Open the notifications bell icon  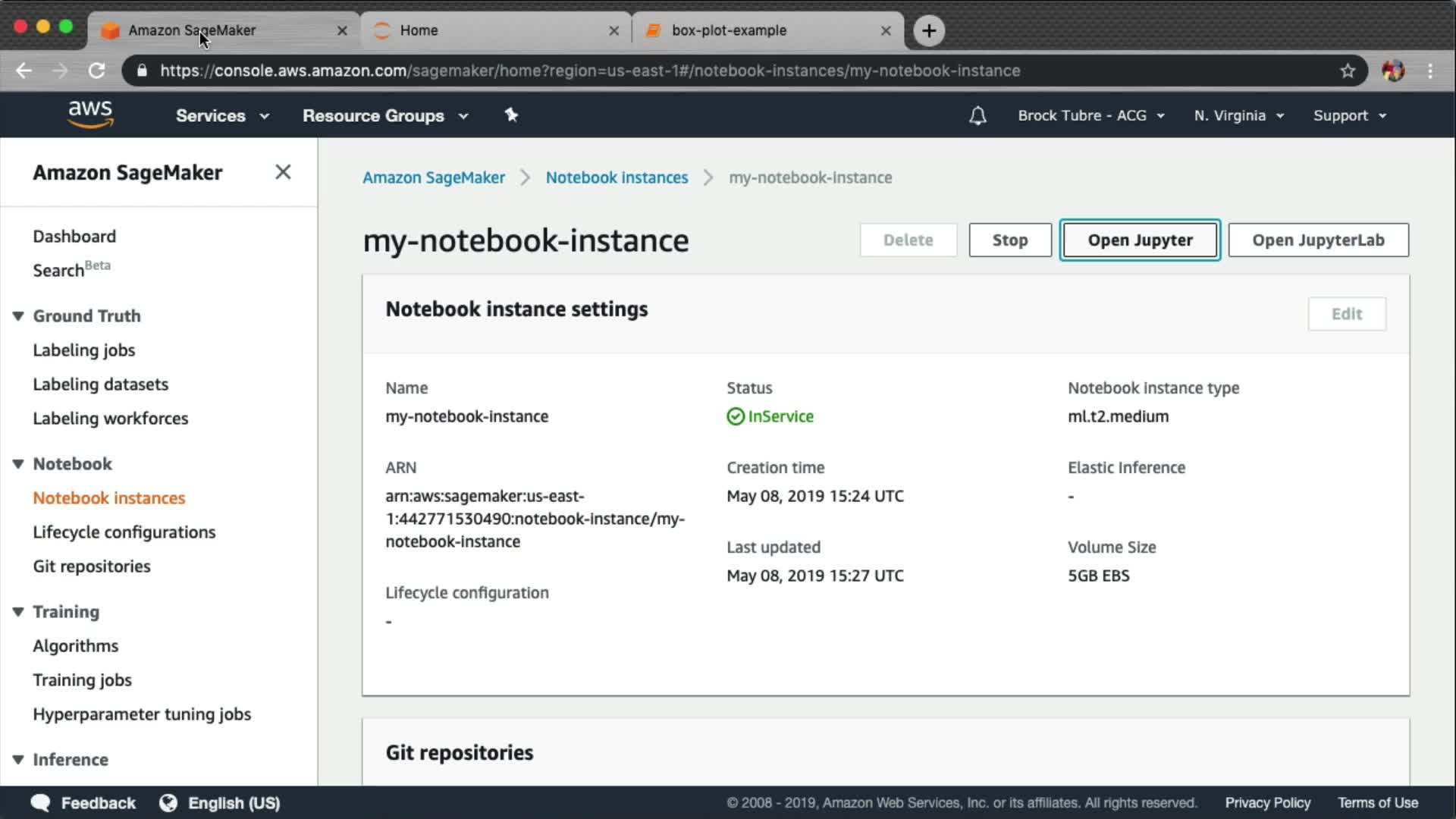977,115
